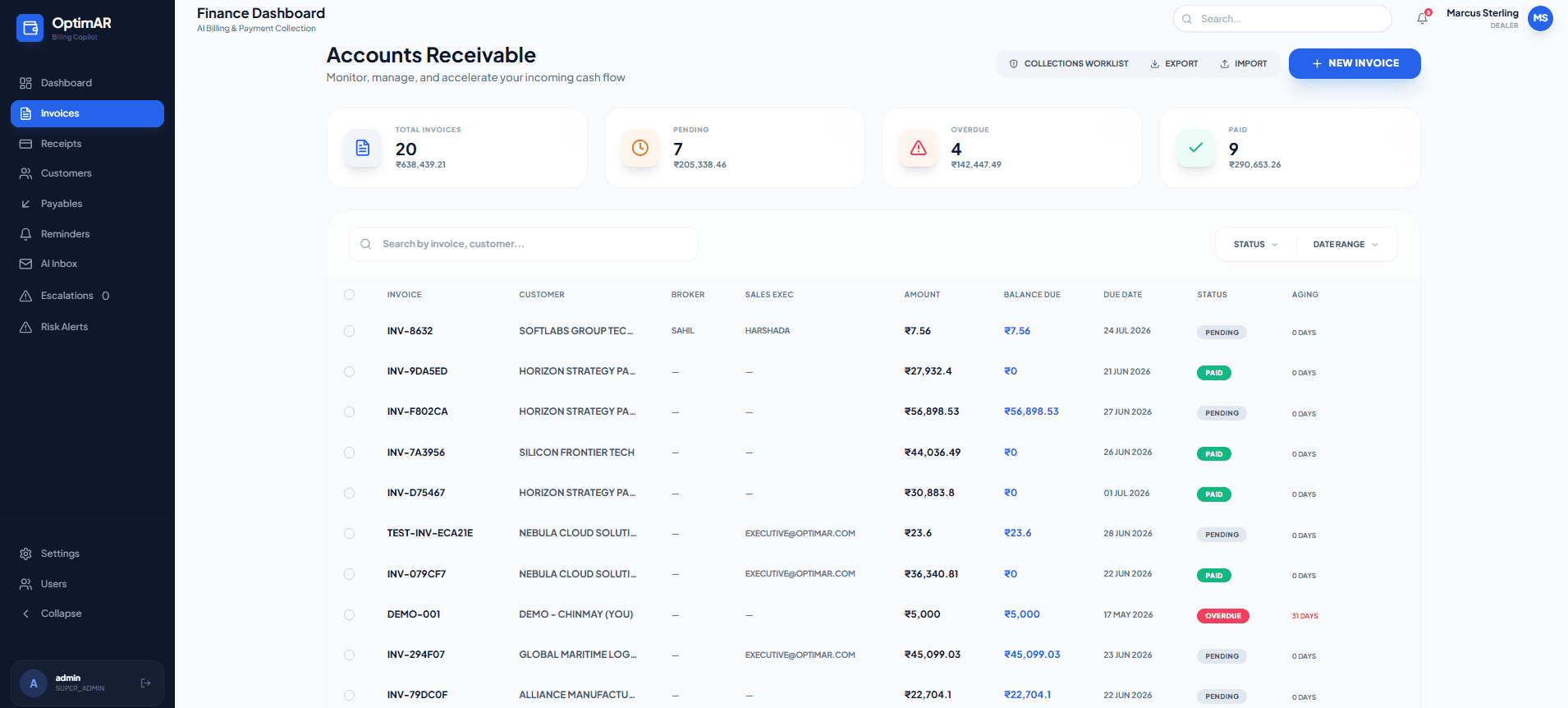Open the Receipts section
This screenshot has height=708, width=1568.
tap(87, 144)
